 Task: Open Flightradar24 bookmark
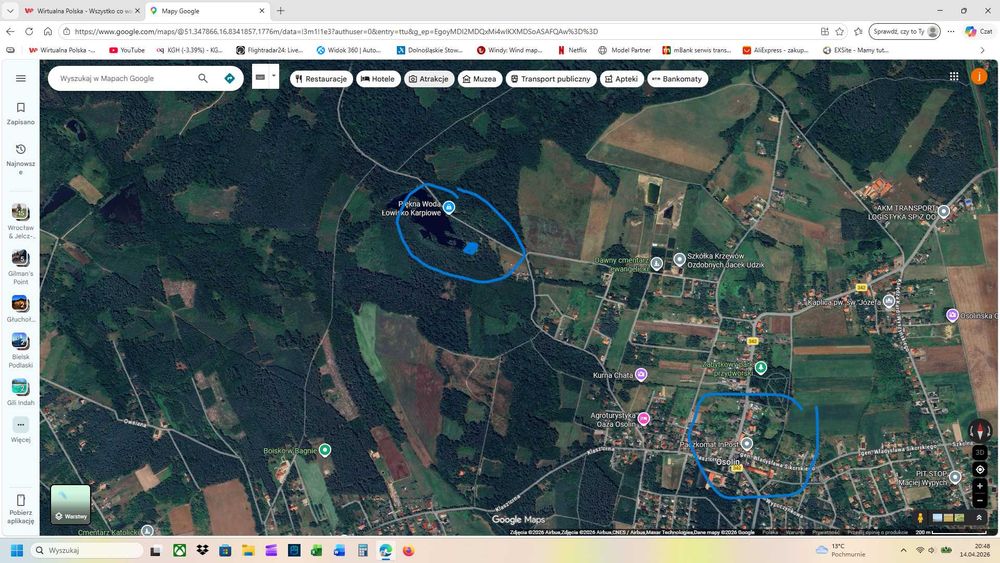coord(269,50)
